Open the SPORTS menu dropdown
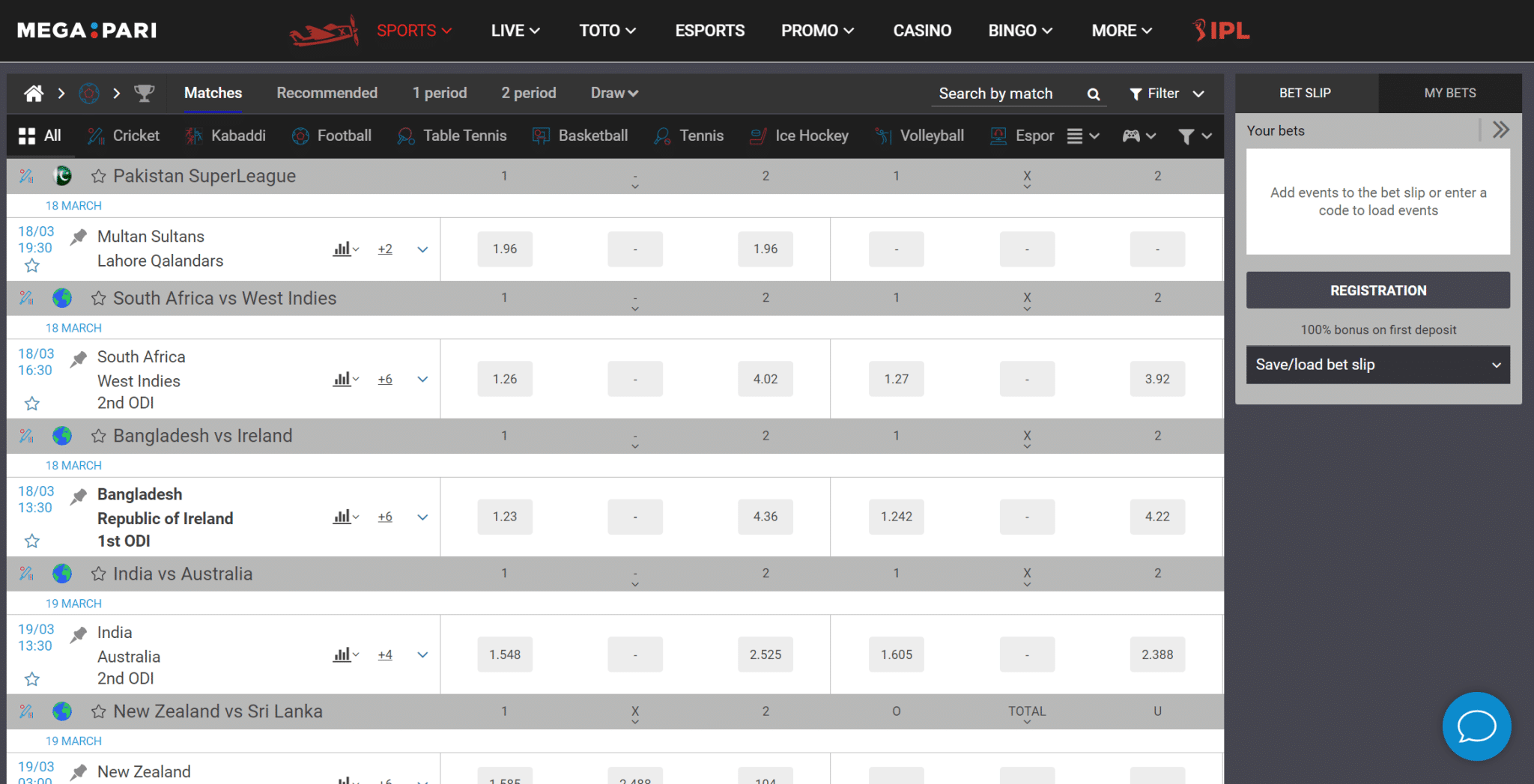The width and height of the screenshot is (1534, 784). [x=414, y=31]
